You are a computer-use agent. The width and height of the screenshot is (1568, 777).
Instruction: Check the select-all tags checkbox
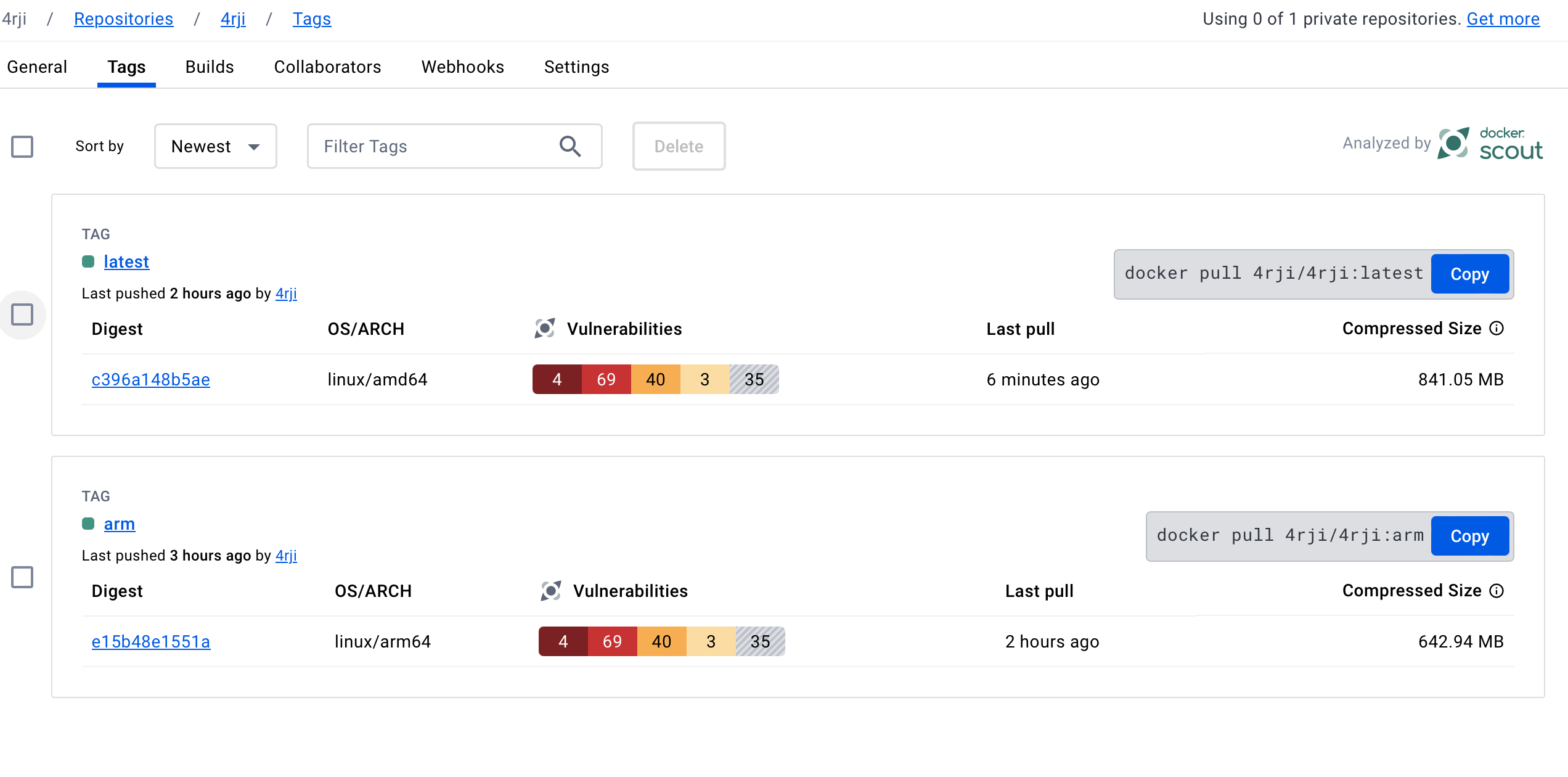point(22,147)
